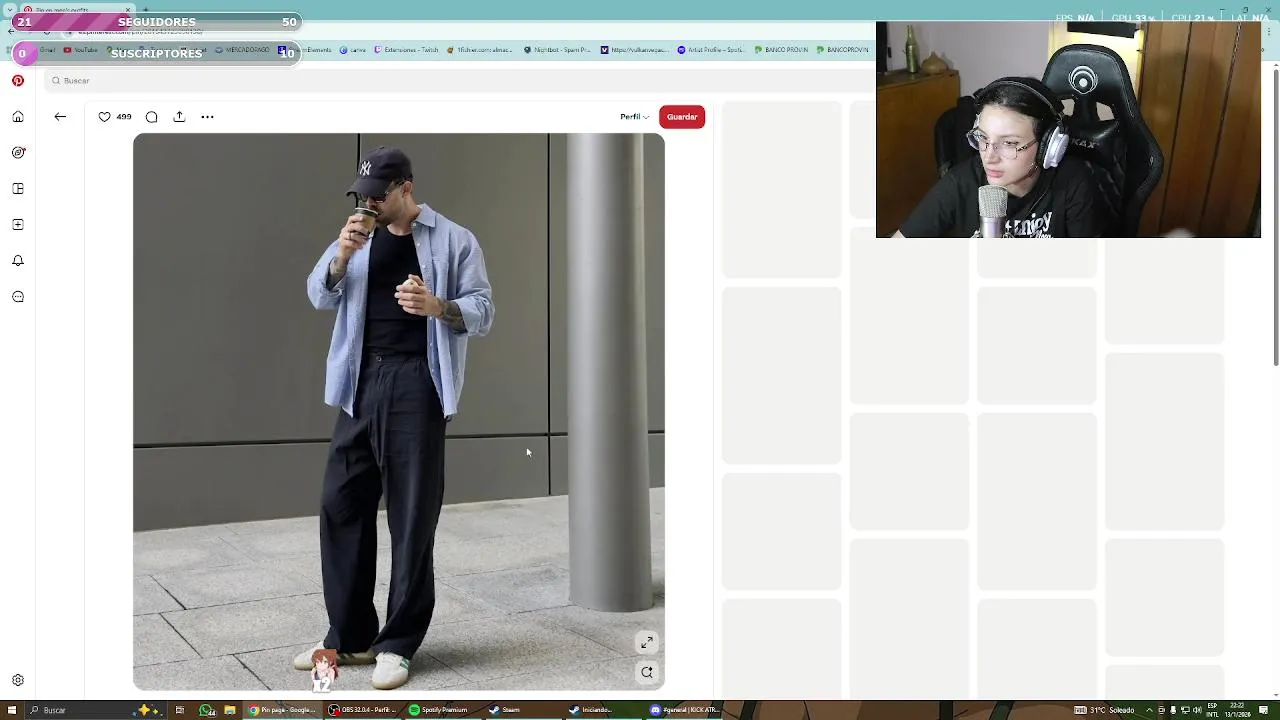Go to Home feed in sidebar
The height and width of the screenshot is (720, 1280).
coord(18,117)
